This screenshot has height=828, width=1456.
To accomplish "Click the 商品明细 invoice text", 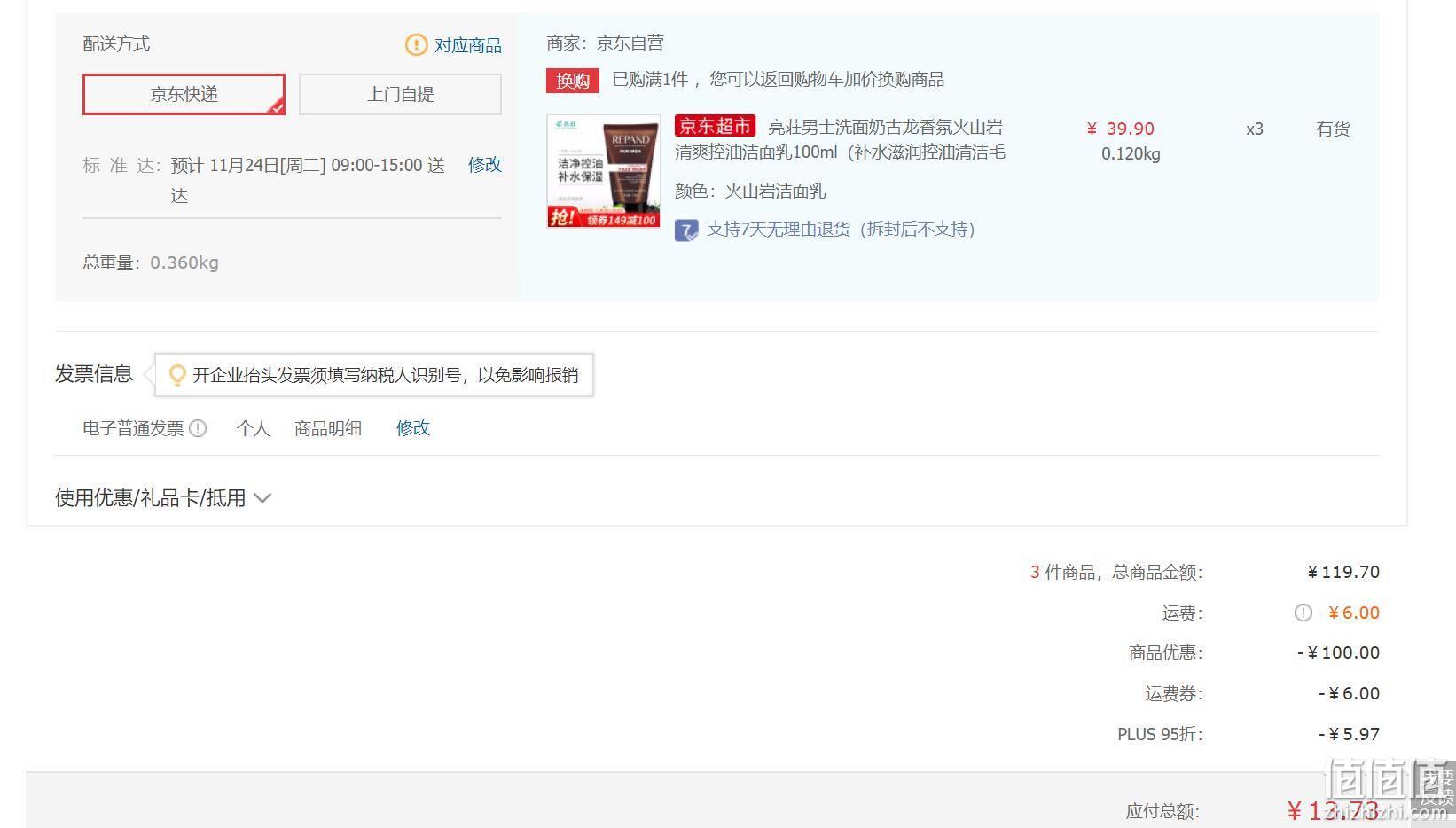I will 328,428.
